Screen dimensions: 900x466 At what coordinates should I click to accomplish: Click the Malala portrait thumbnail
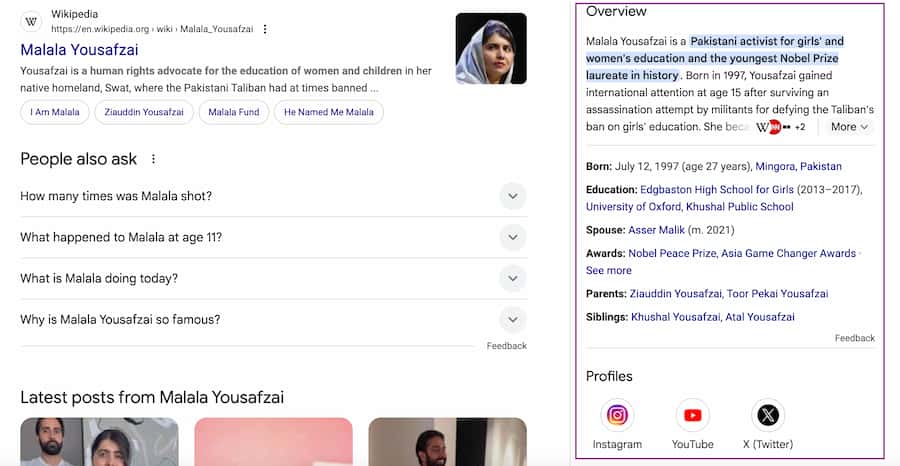click(491, 48)
